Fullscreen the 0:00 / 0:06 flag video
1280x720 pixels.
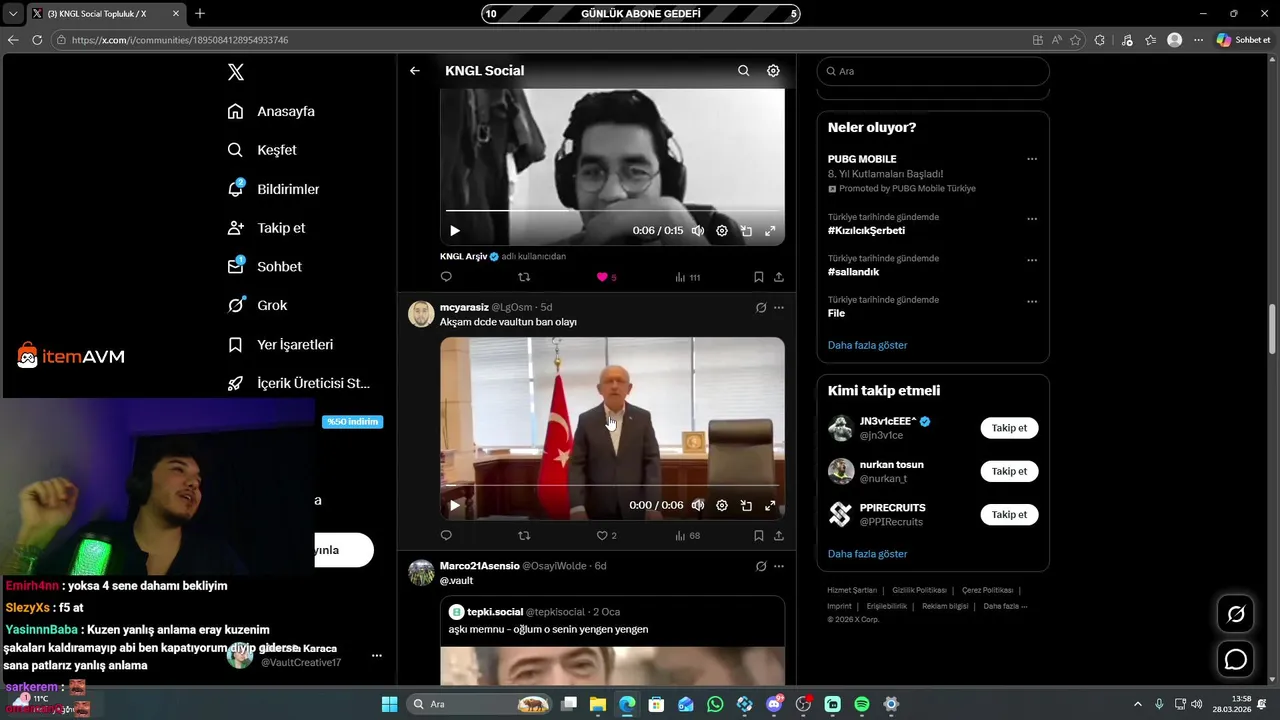click(770, 506)
